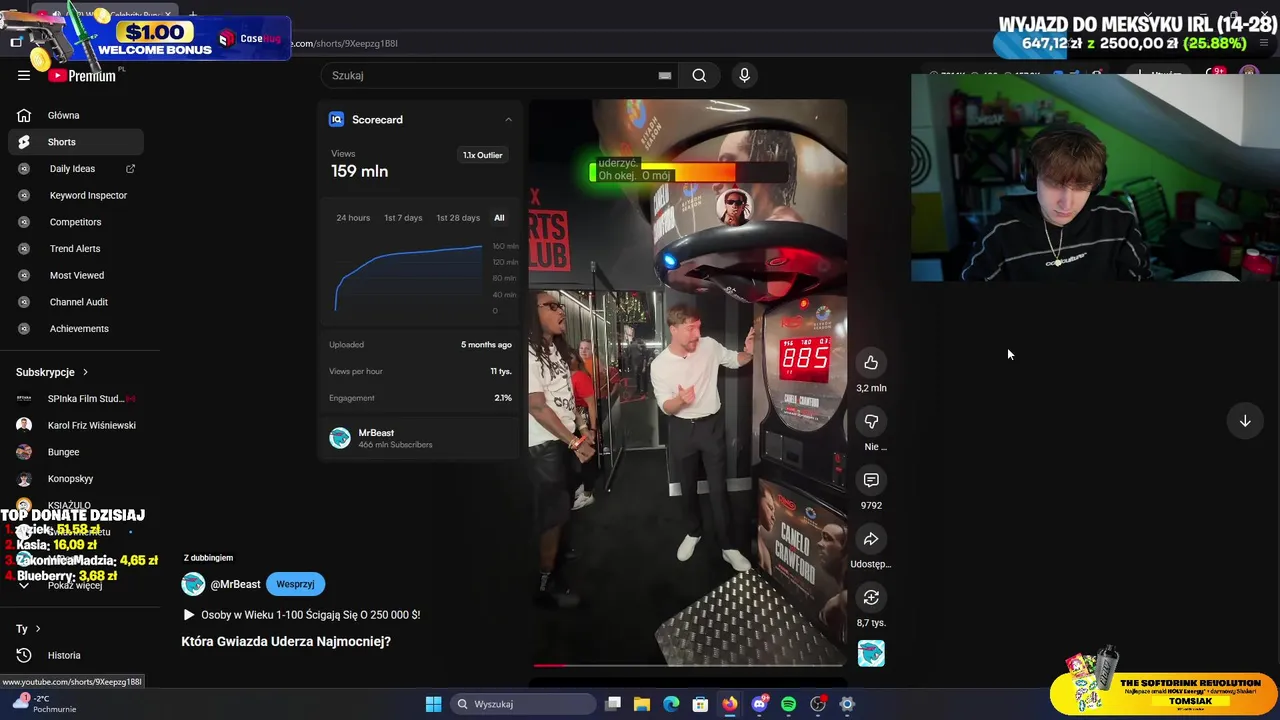
Task: Like the Short with thumbs up
Action: click(871, 362)
